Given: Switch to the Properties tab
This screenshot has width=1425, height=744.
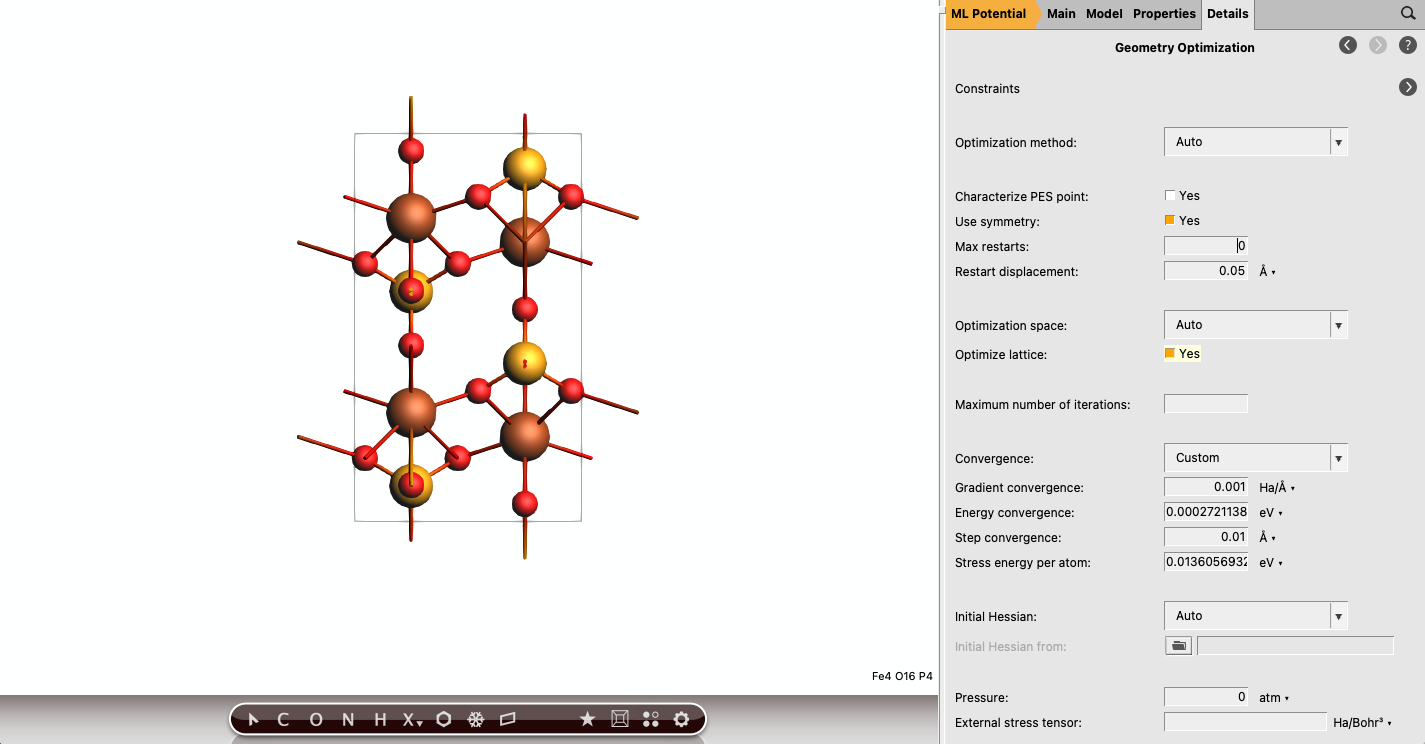Looking at the screenshot, I should pyautogui.click(x=1164, y=14).
